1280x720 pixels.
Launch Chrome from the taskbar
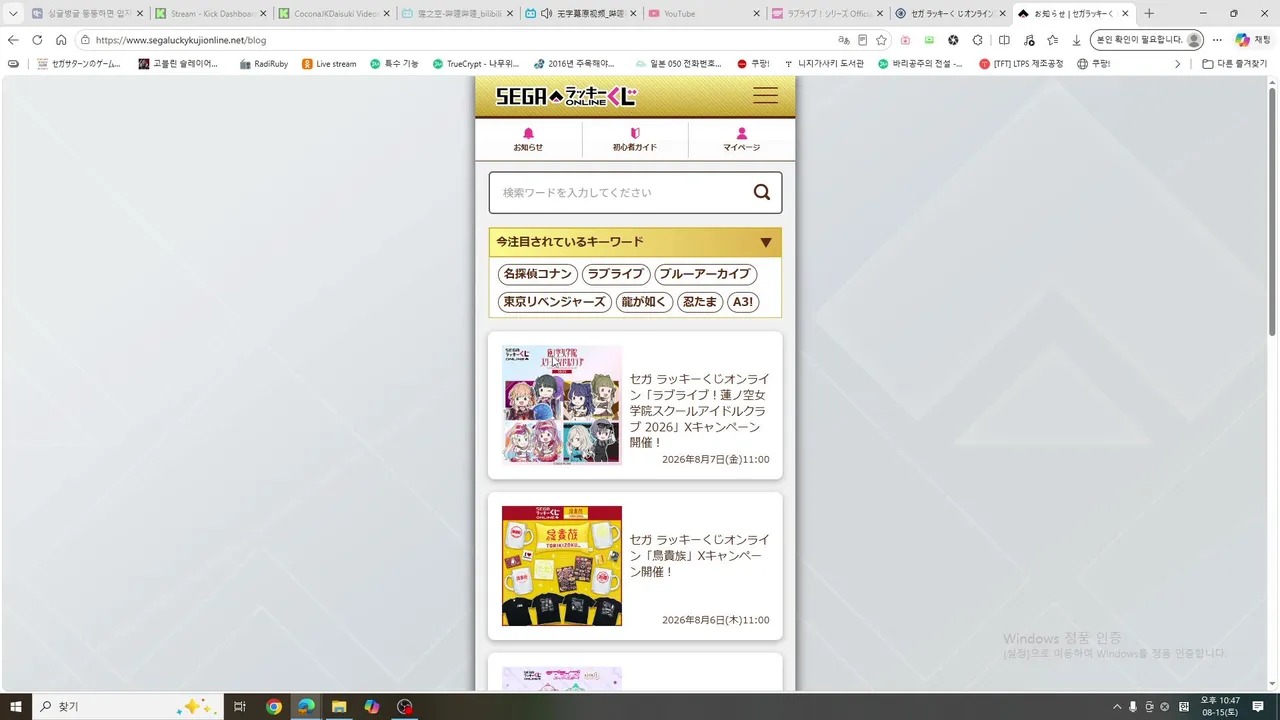pyautogui.click(x=274, y=706)
